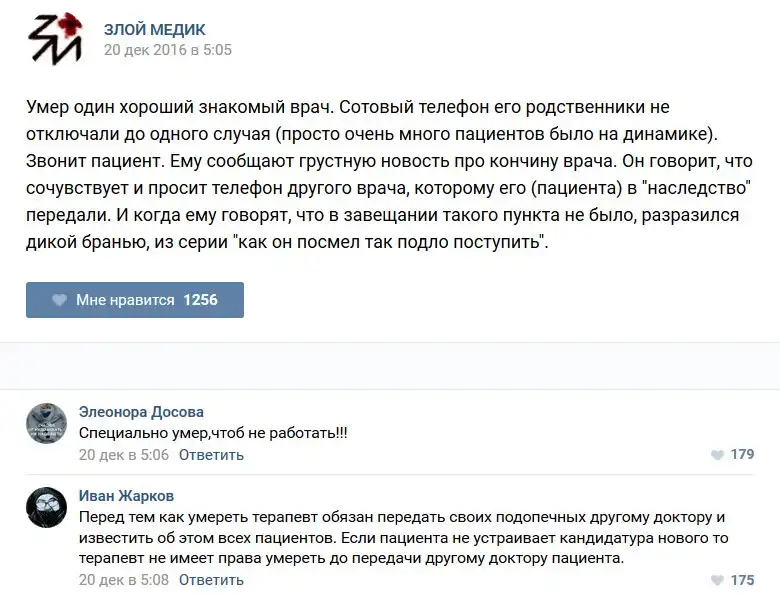Reply to Иван Жарков's comment
The width and height of the screenshot is (780, 596).
point(211,580)
